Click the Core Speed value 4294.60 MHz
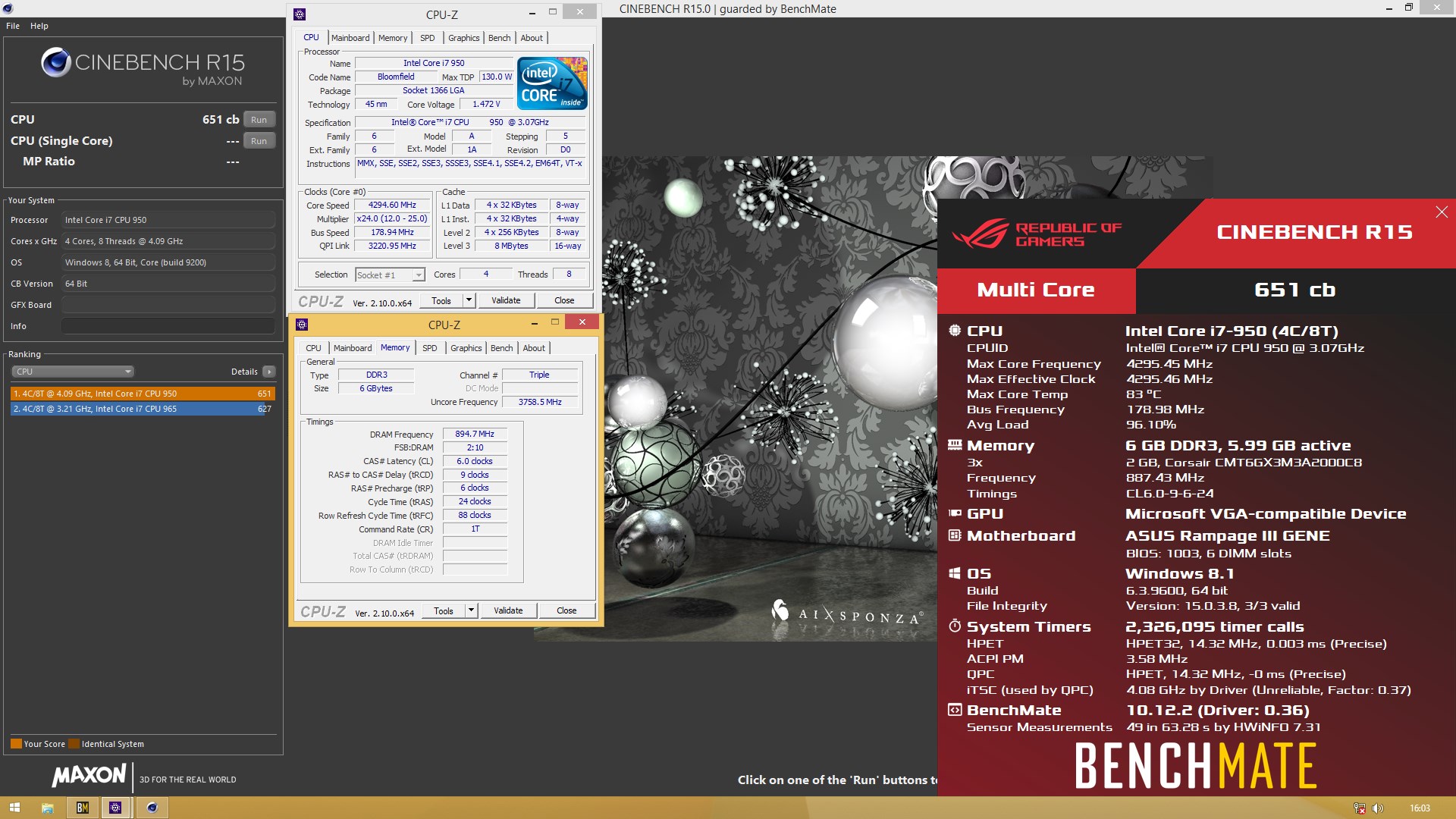This screenshot has height=819, width=1456. 392,206
